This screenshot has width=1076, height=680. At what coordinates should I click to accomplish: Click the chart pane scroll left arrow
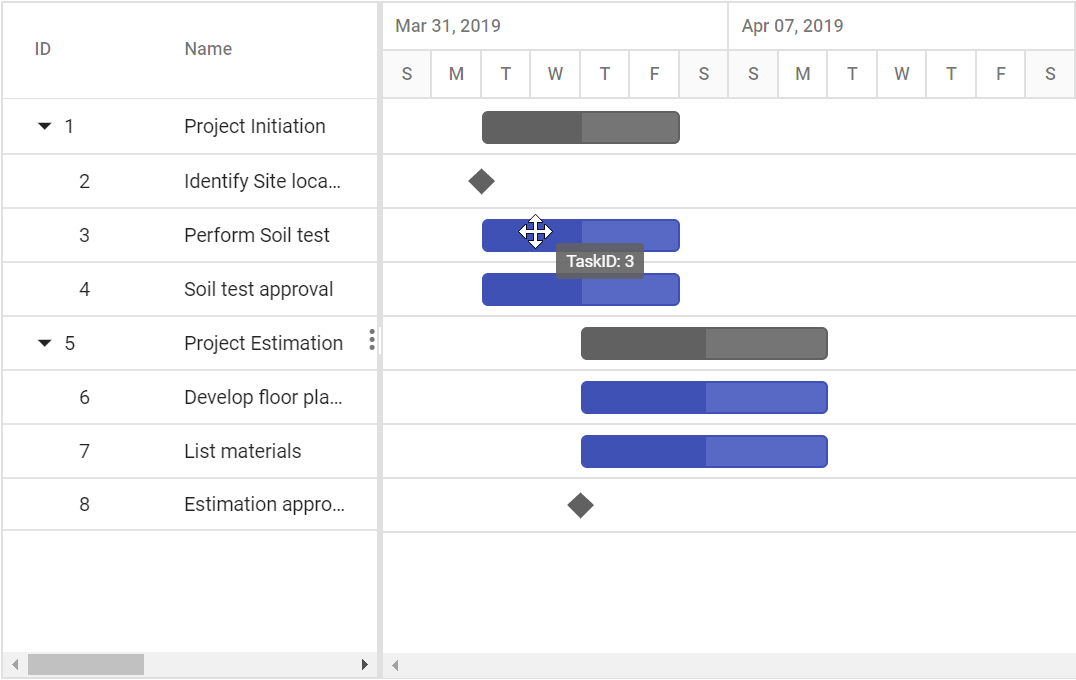(x=395, y=664)
